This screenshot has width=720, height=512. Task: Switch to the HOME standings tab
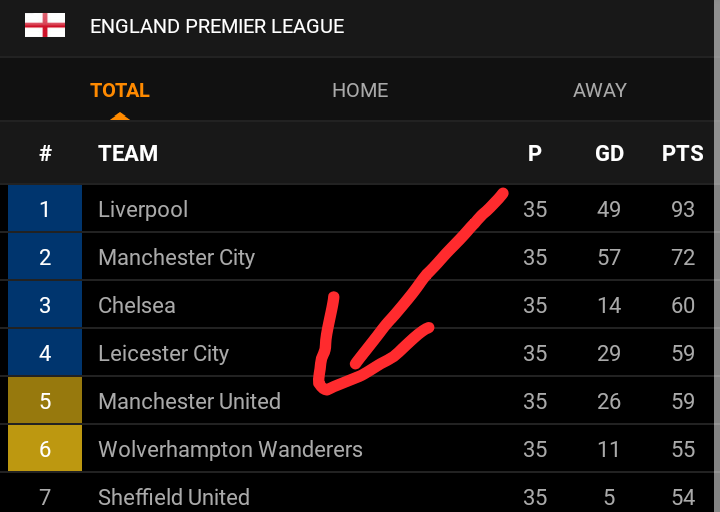360,90
